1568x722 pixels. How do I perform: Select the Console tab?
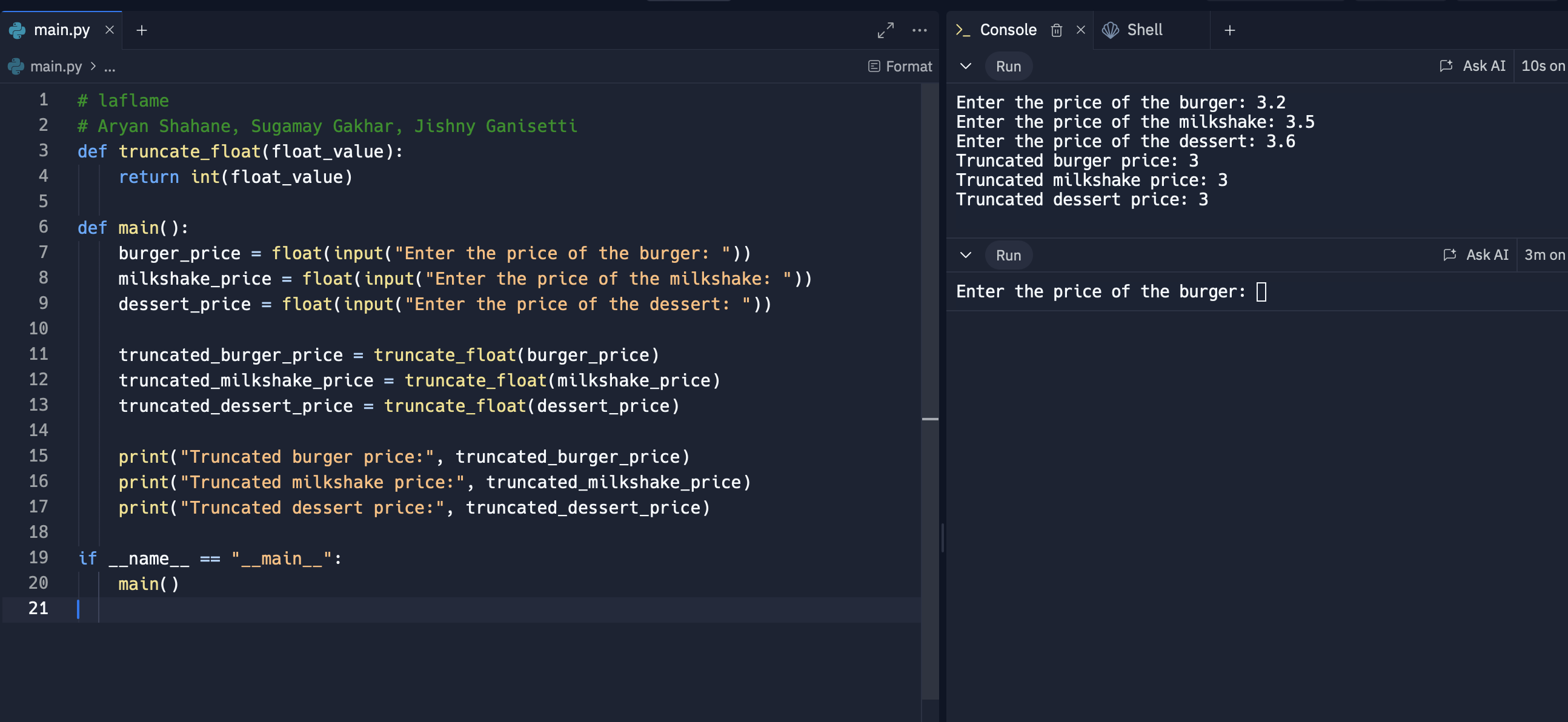(x=1008, y=30)
